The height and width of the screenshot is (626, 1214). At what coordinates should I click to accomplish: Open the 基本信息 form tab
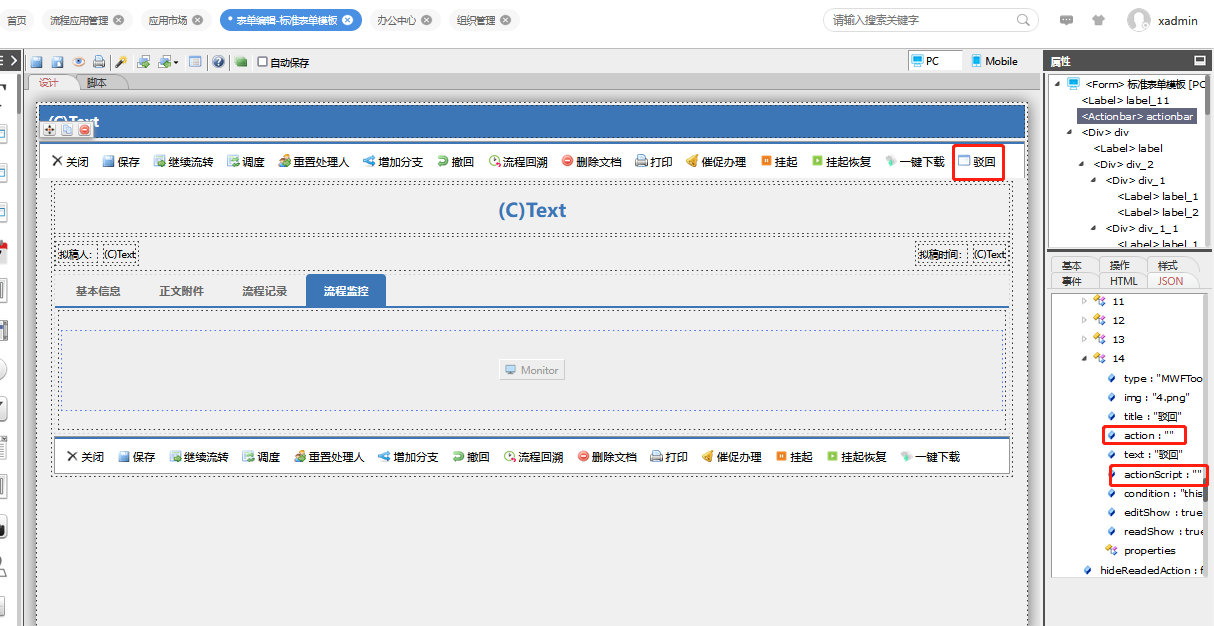(98, 291)
